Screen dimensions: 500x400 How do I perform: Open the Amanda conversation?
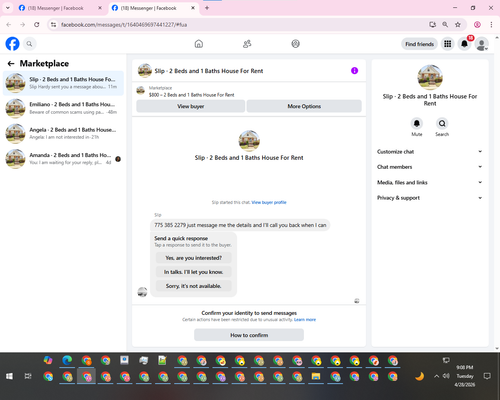63,159
